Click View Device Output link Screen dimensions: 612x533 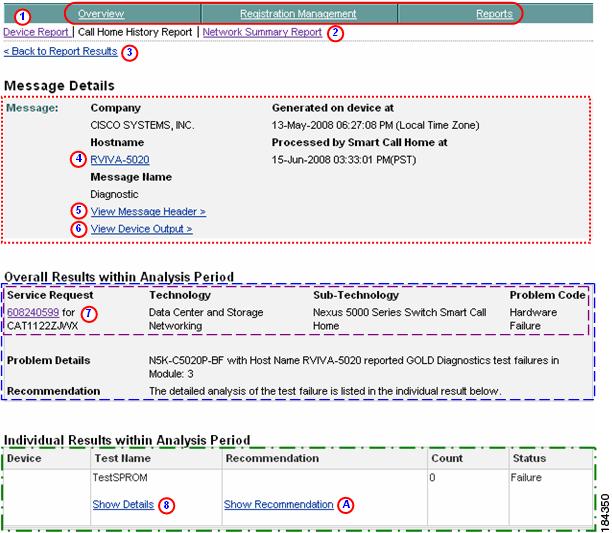point(141,229)
